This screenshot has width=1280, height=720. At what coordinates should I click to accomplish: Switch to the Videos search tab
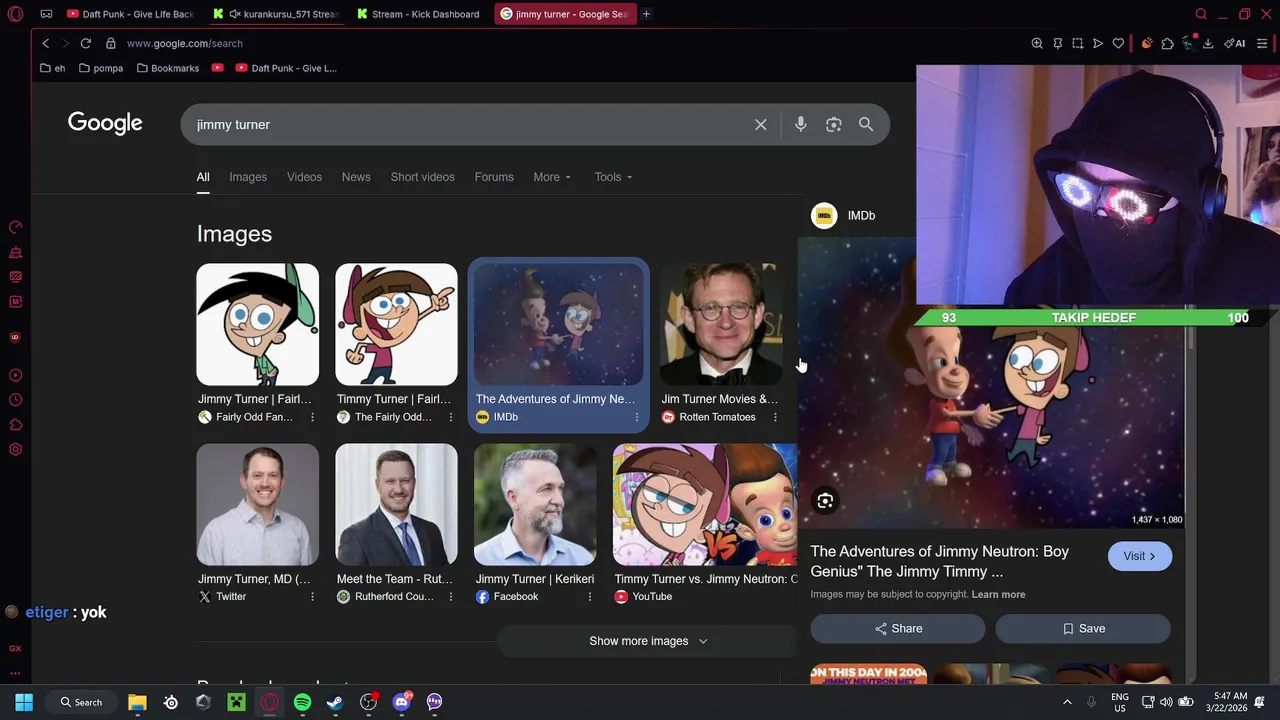(304, 177)
